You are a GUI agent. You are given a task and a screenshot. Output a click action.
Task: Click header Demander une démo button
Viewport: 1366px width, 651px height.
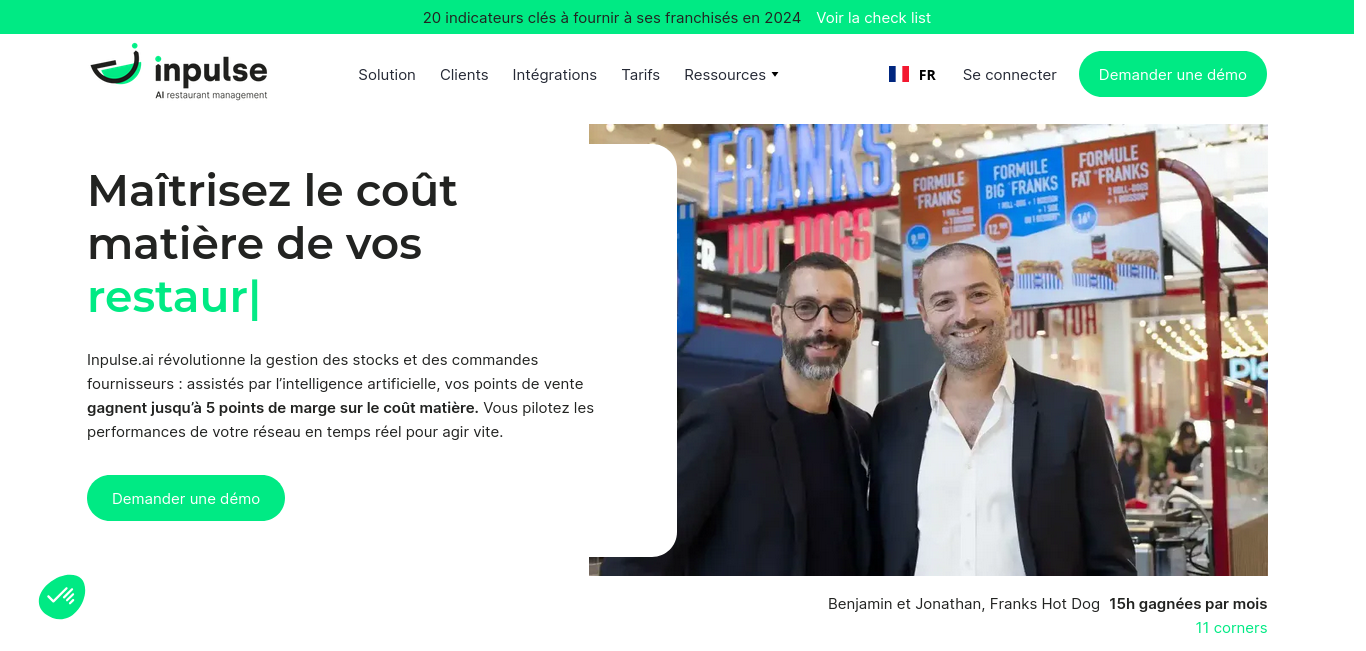[1172, 74]
